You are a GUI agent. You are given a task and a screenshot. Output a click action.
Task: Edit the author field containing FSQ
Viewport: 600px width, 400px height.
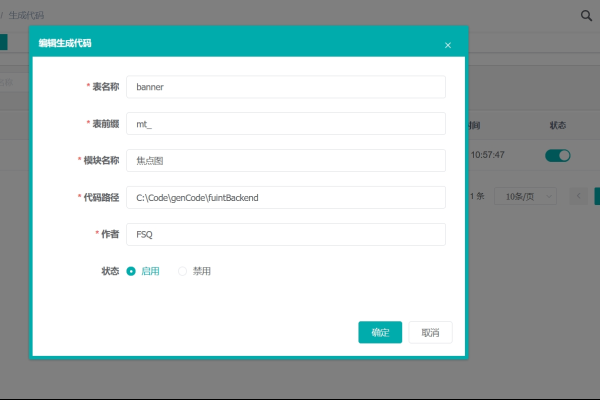286,234
